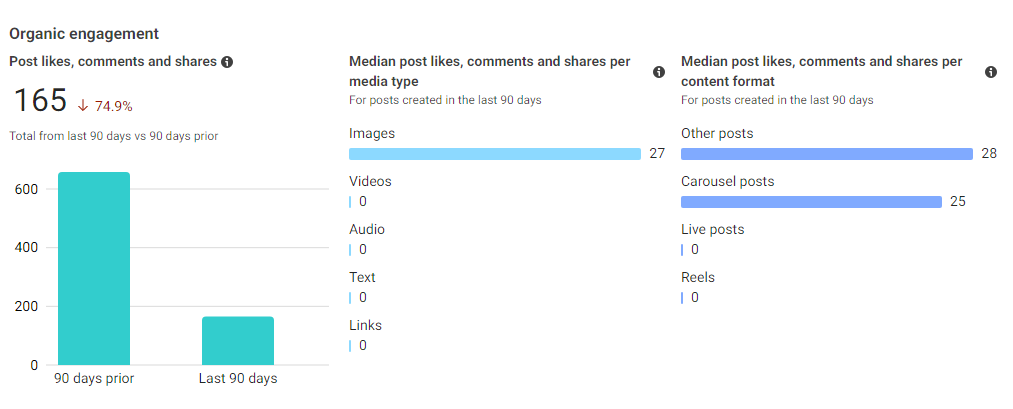Select the 90 days prior bar

pyautogui.click(x=94, y=268)
